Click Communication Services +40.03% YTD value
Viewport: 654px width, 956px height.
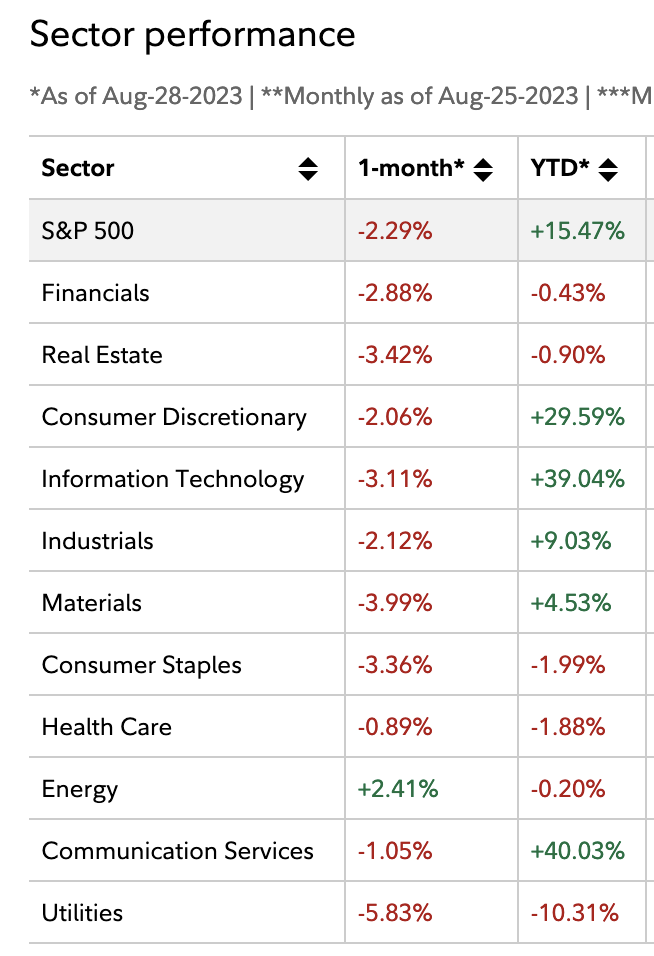pos(577,851)
